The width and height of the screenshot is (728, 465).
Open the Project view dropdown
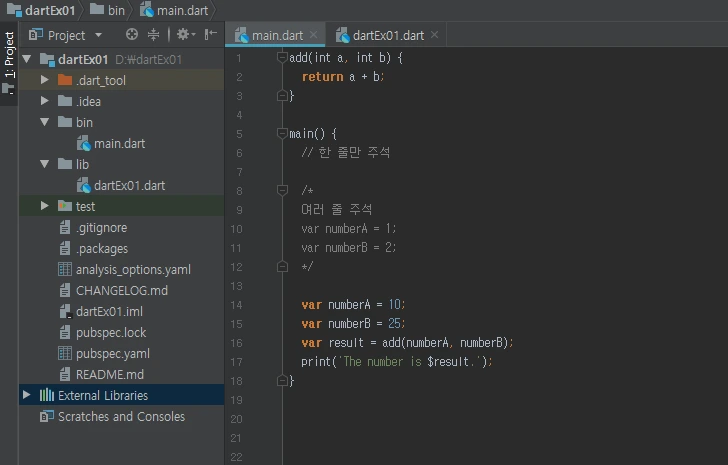98,35
